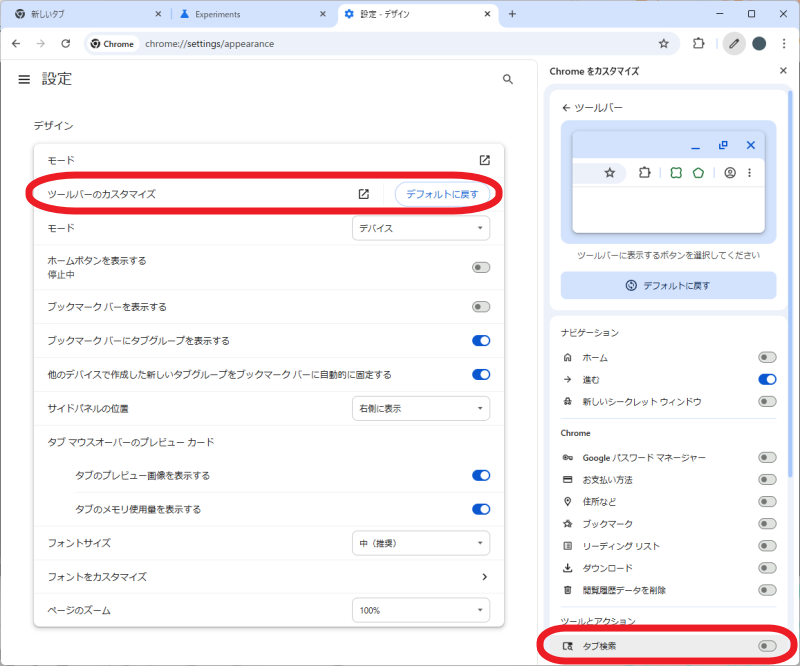Enable the リーディング リスト toggle
Image resolution: width=800 pixels, height=666 pixels.
click(767, 546)
